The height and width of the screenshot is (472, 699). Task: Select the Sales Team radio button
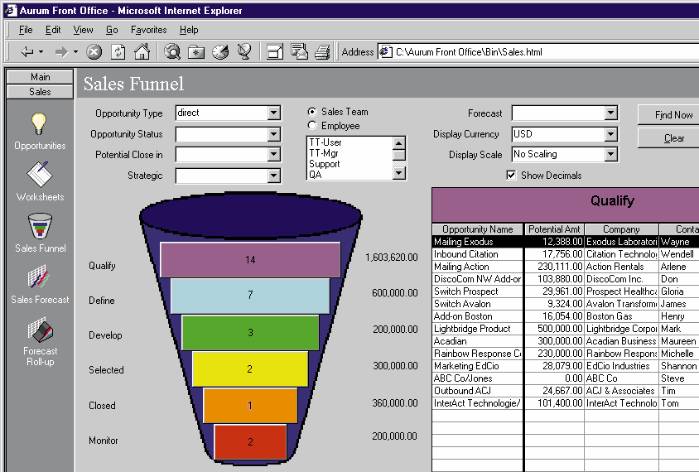click(x=312, y=111)
